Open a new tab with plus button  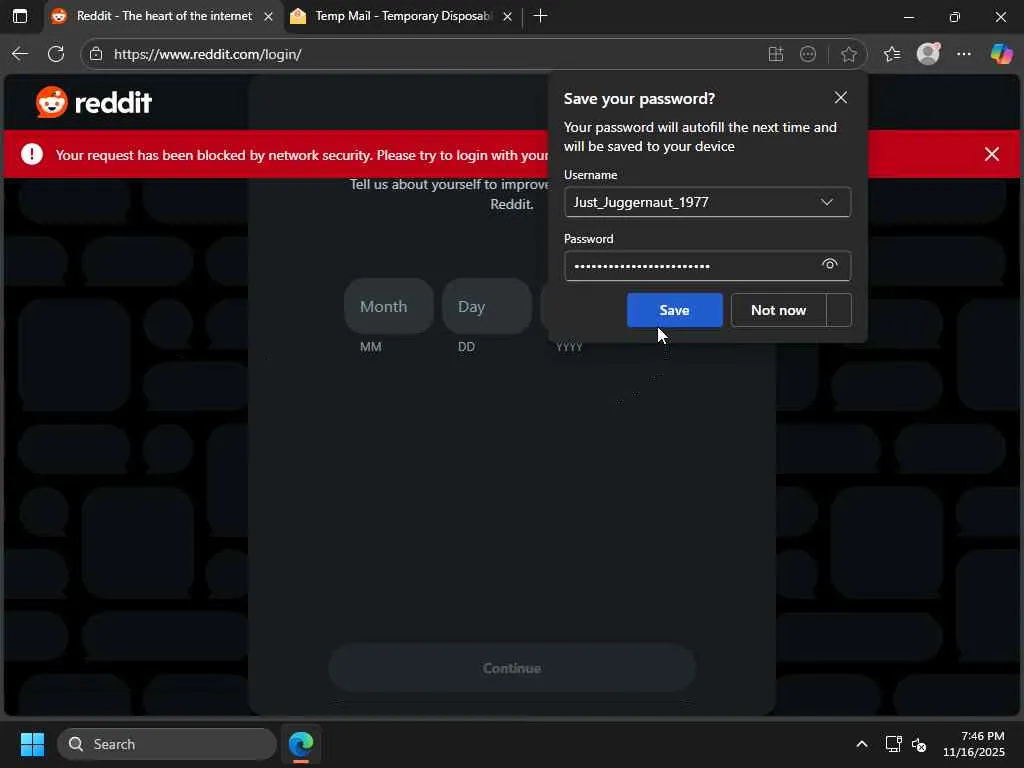click(x=541, y=16)
